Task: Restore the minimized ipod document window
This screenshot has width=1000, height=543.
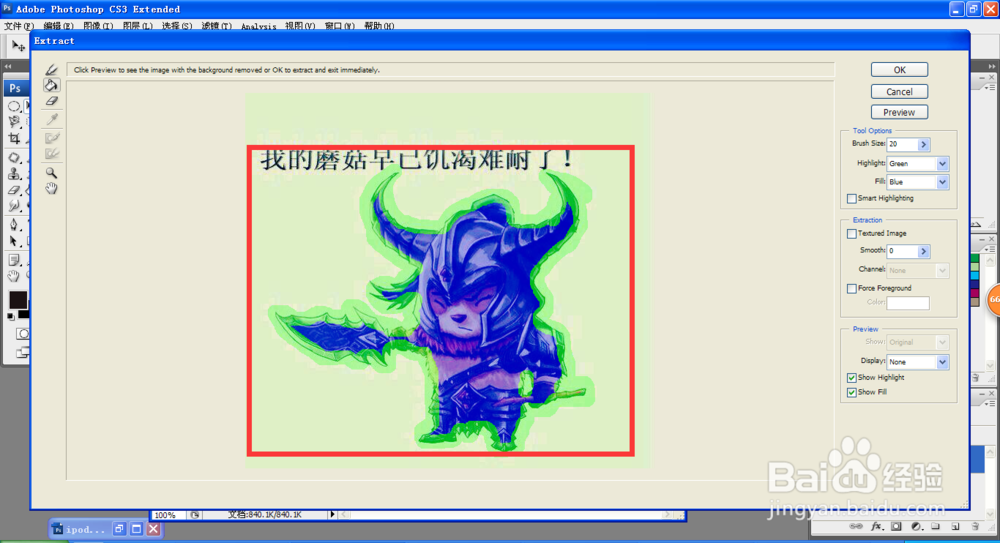Action: click(119, 529)
